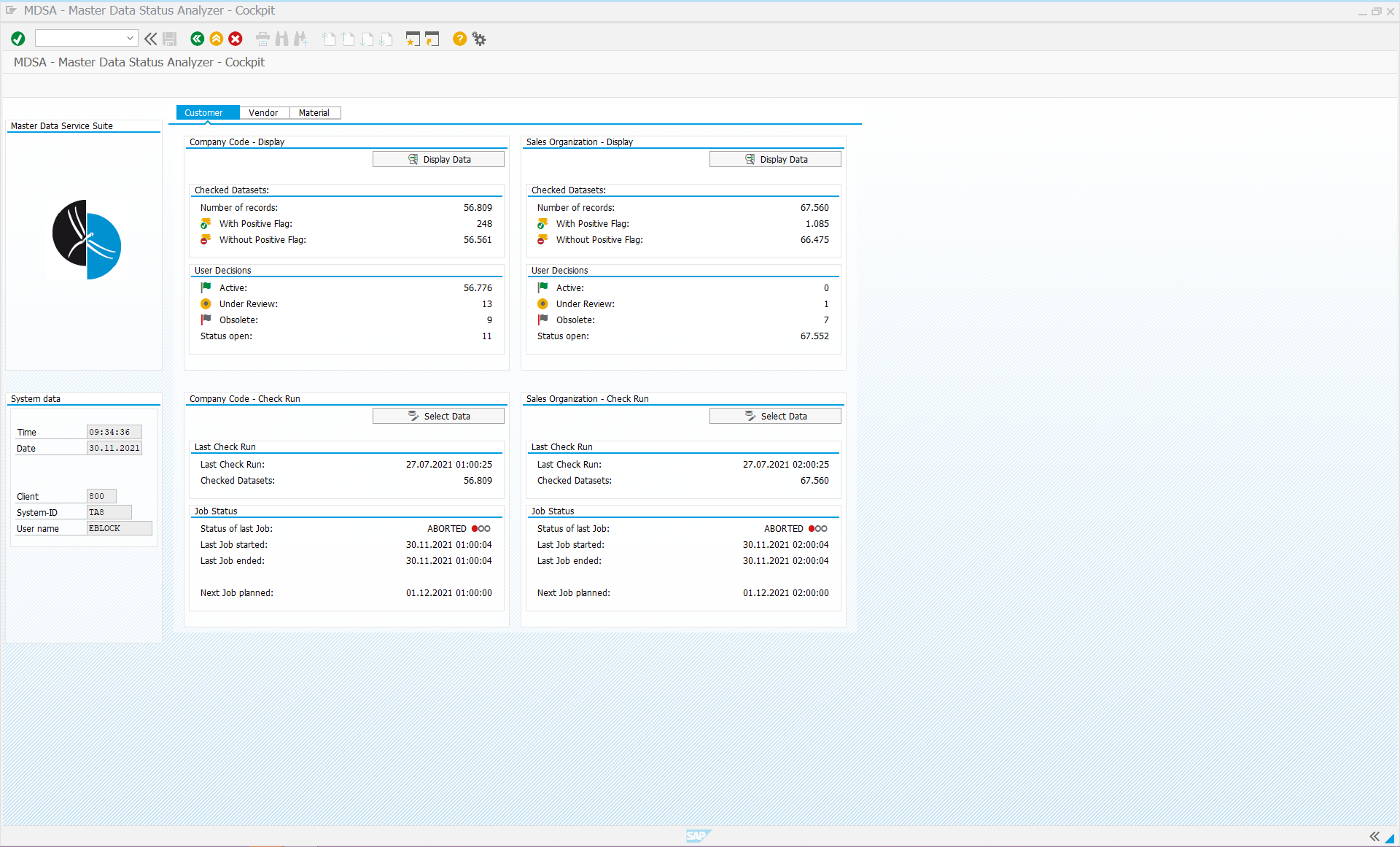
Task: Click Select Data in Sales Organization Check Run
Action: (x=775, y=416)
